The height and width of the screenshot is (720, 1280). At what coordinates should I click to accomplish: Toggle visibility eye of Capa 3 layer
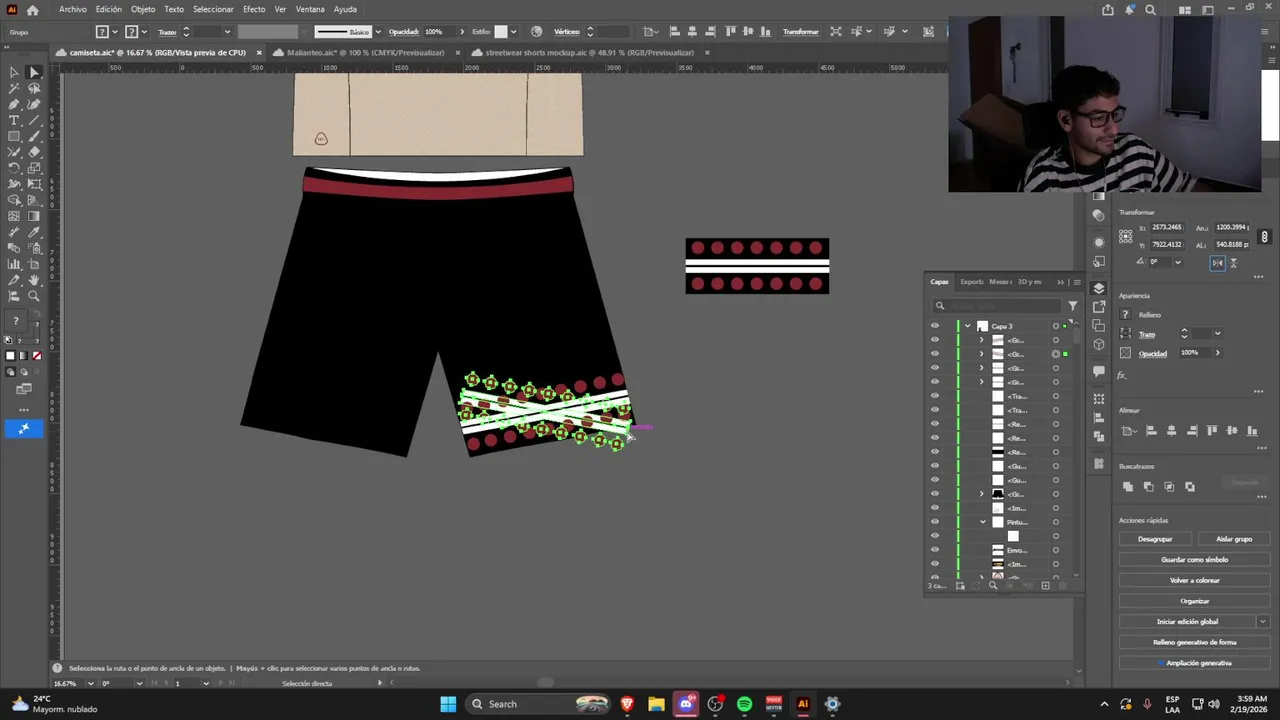[x=935, y=326]
